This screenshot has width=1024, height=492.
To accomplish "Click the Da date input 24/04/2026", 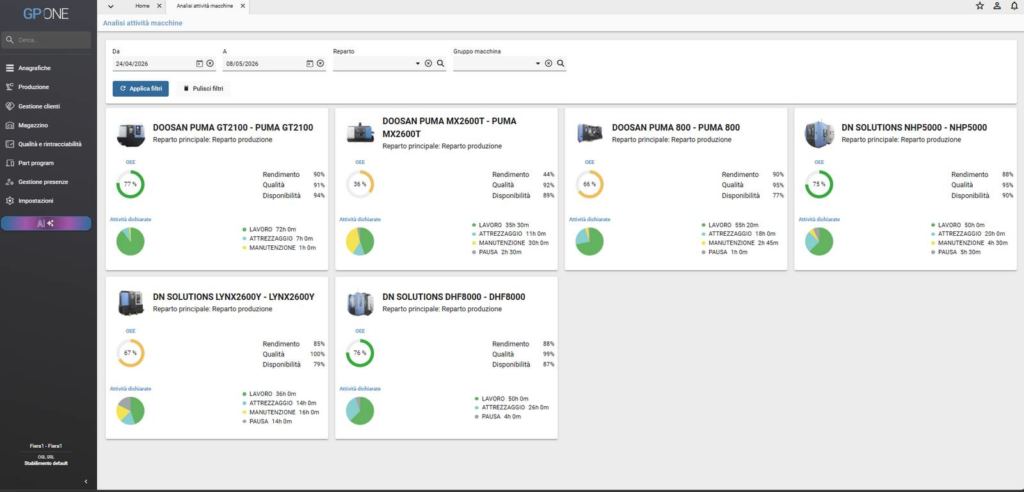I will [153, 64].
